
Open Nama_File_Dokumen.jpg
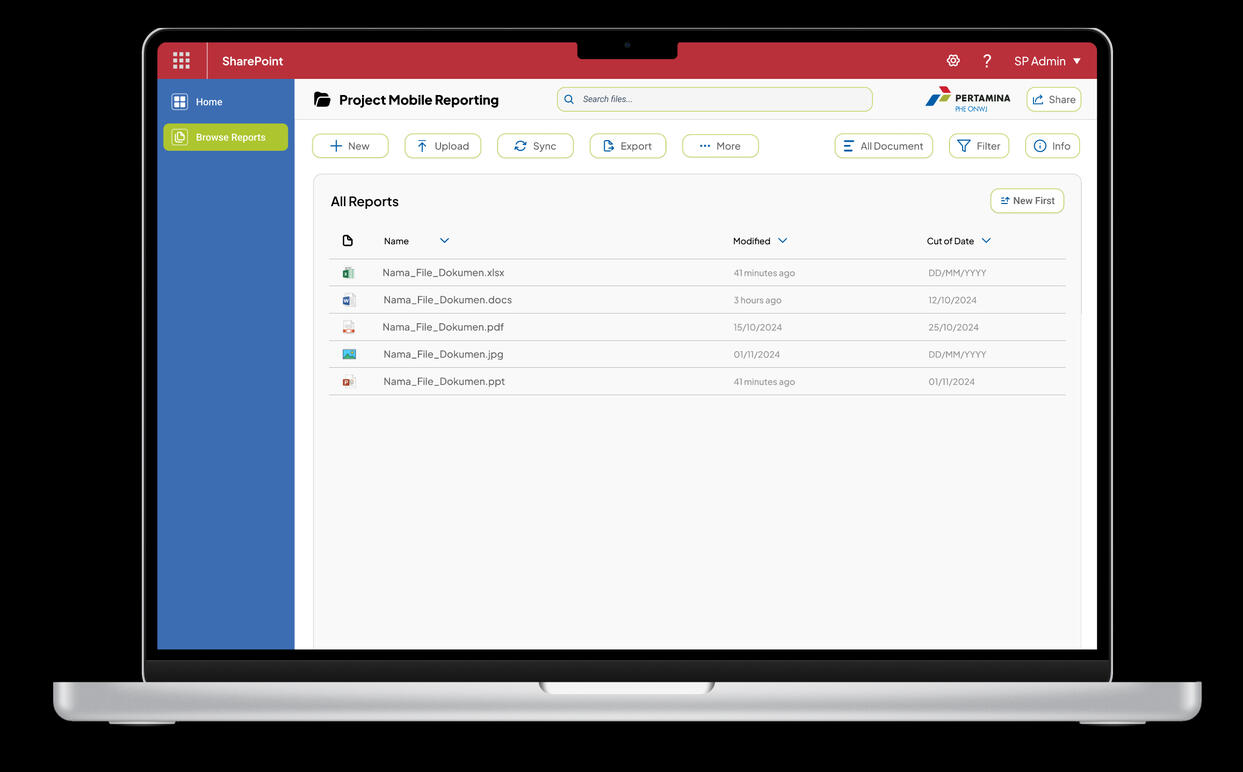tap(443, 354)
